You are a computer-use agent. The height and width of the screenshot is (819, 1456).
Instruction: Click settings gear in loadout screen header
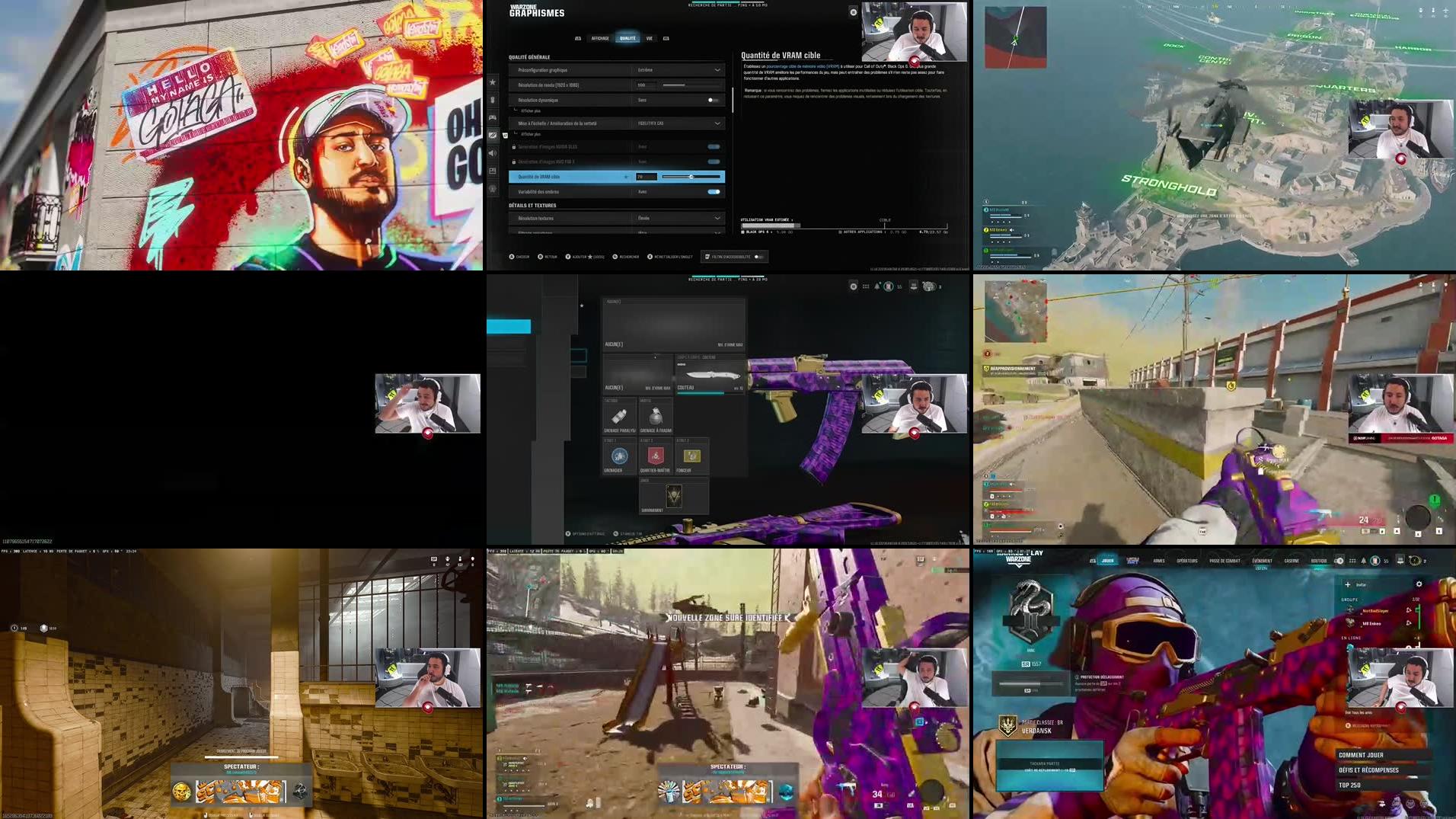[854, 286]
